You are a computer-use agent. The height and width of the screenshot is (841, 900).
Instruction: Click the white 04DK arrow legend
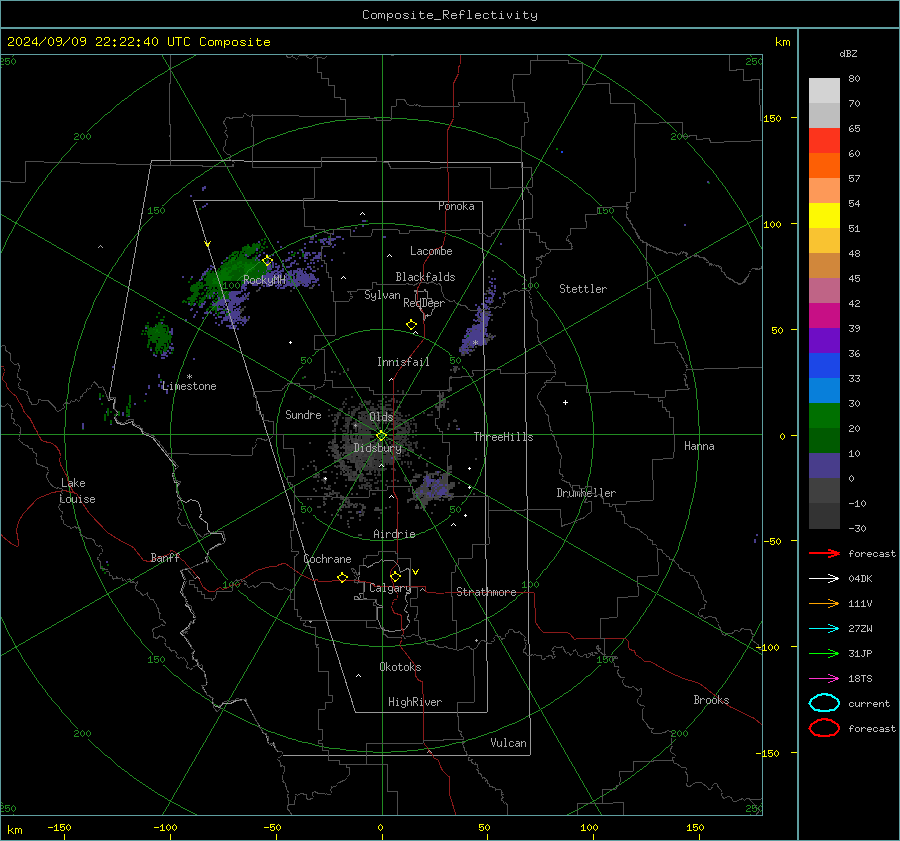point(824,578)
